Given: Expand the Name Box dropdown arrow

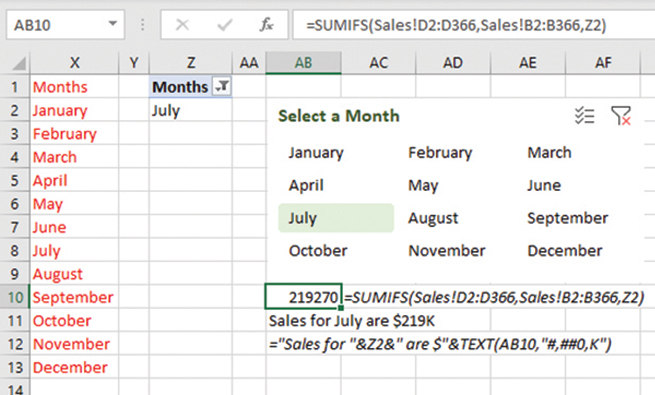Looking at the screenshot, I should 113,24.
